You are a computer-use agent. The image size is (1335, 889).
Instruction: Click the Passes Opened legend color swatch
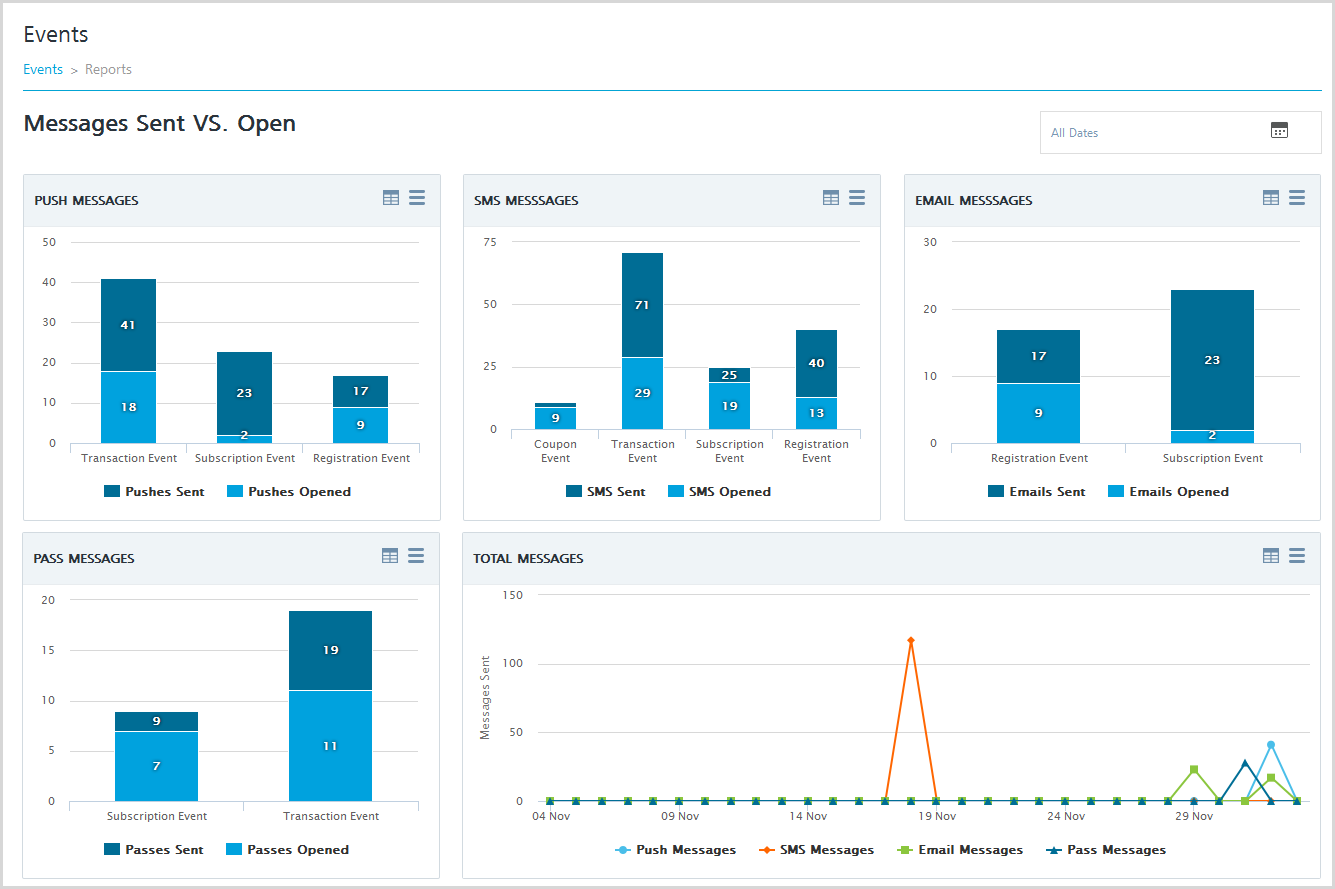[x=234, y=850]
